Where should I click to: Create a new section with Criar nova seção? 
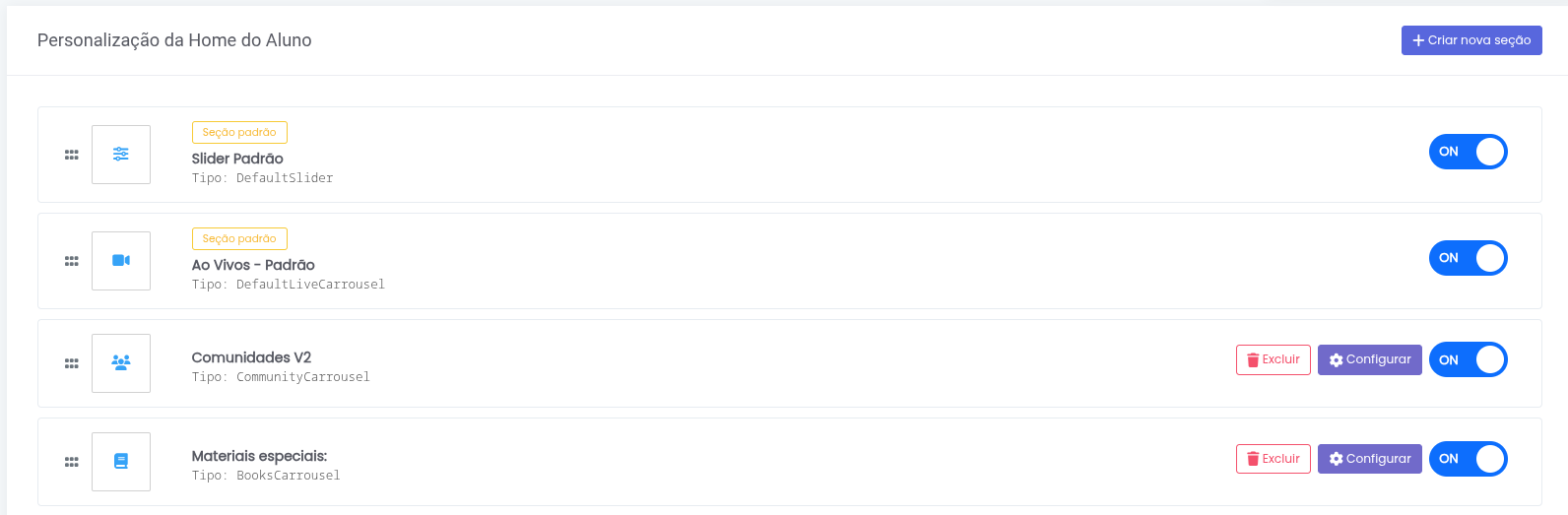[1471, 40]
